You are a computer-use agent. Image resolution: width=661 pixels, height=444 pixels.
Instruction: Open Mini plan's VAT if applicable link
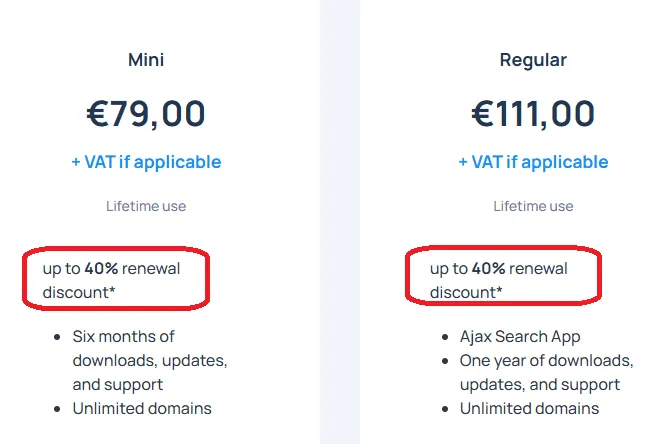click(x=146, y=162)
